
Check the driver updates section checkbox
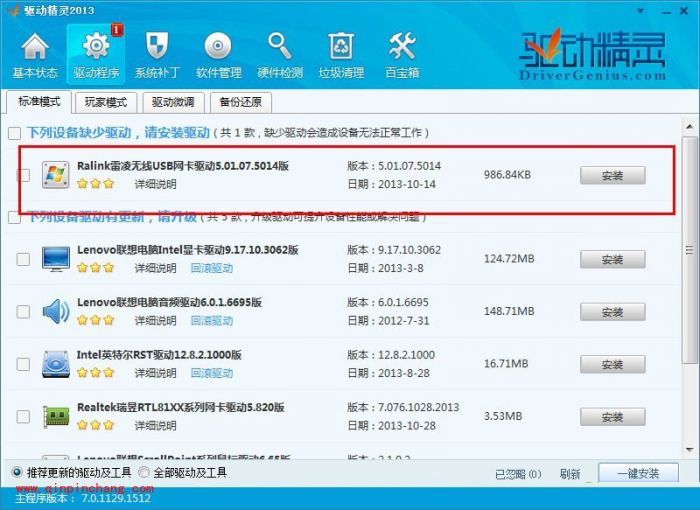(14, 217)
